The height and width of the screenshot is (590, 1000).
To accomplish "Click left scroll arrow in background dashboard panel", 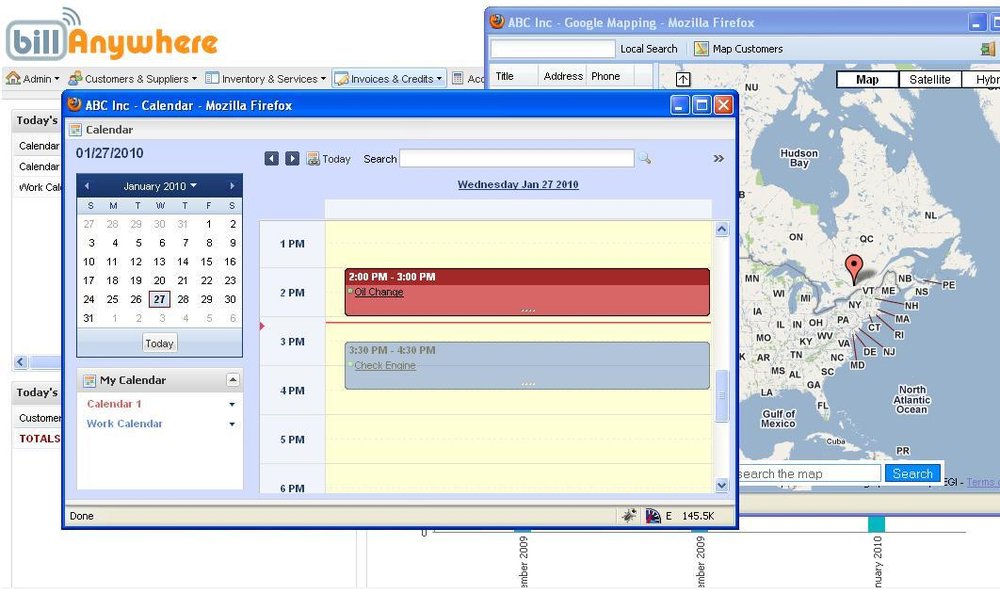I will 20,362.
